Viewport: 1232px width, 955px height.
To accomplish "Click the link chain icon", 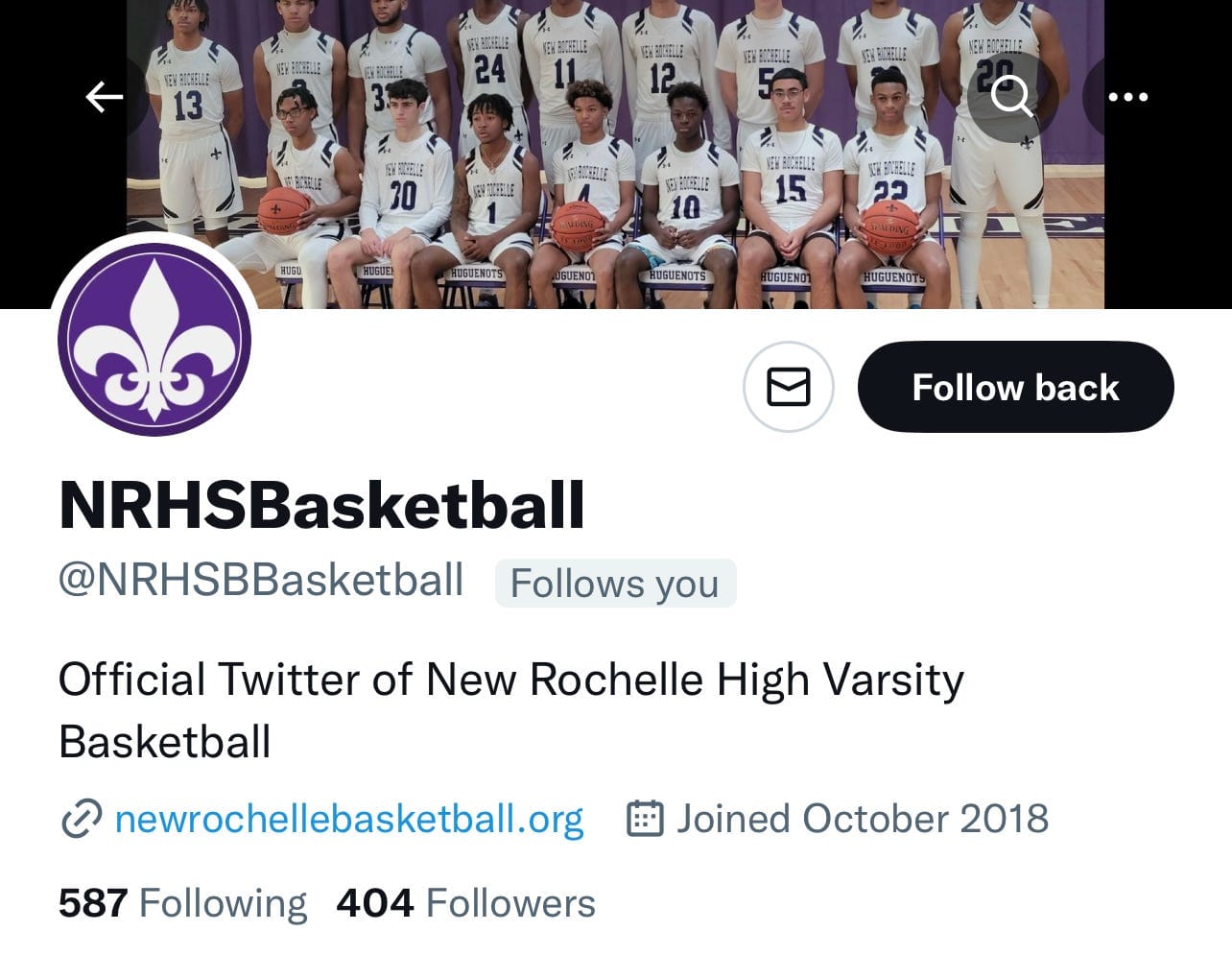I will pos(81,819).
